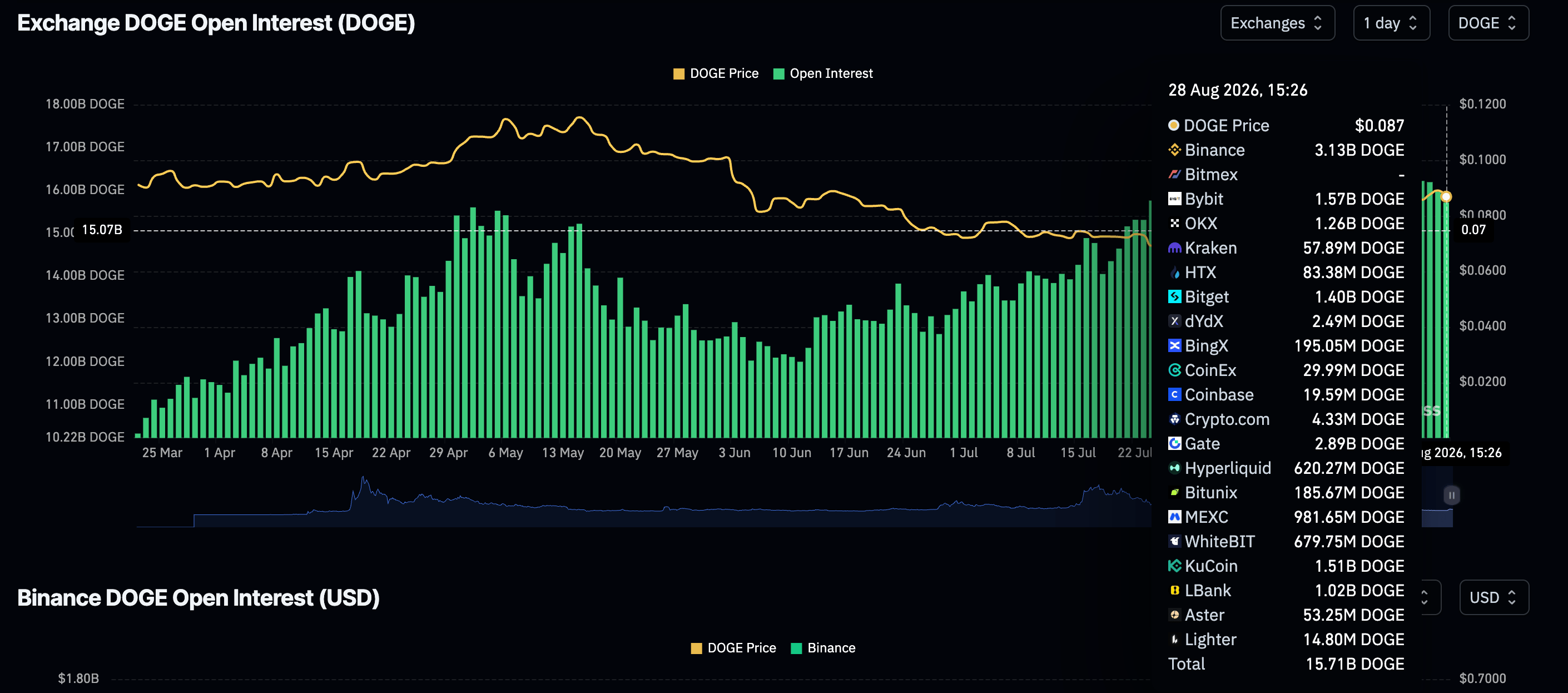Click the MEXC logo icon in the tooltip
The image size is (1568, 693).
coord(1174,516)
